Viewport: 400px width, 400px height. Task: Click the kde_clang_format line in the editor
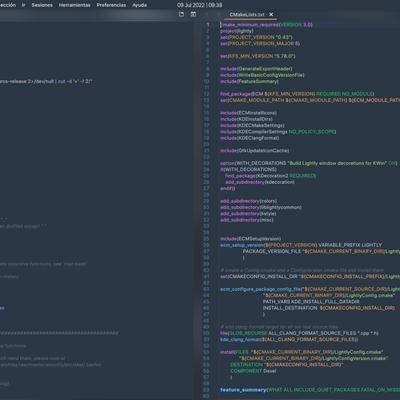tap(289, 339)
